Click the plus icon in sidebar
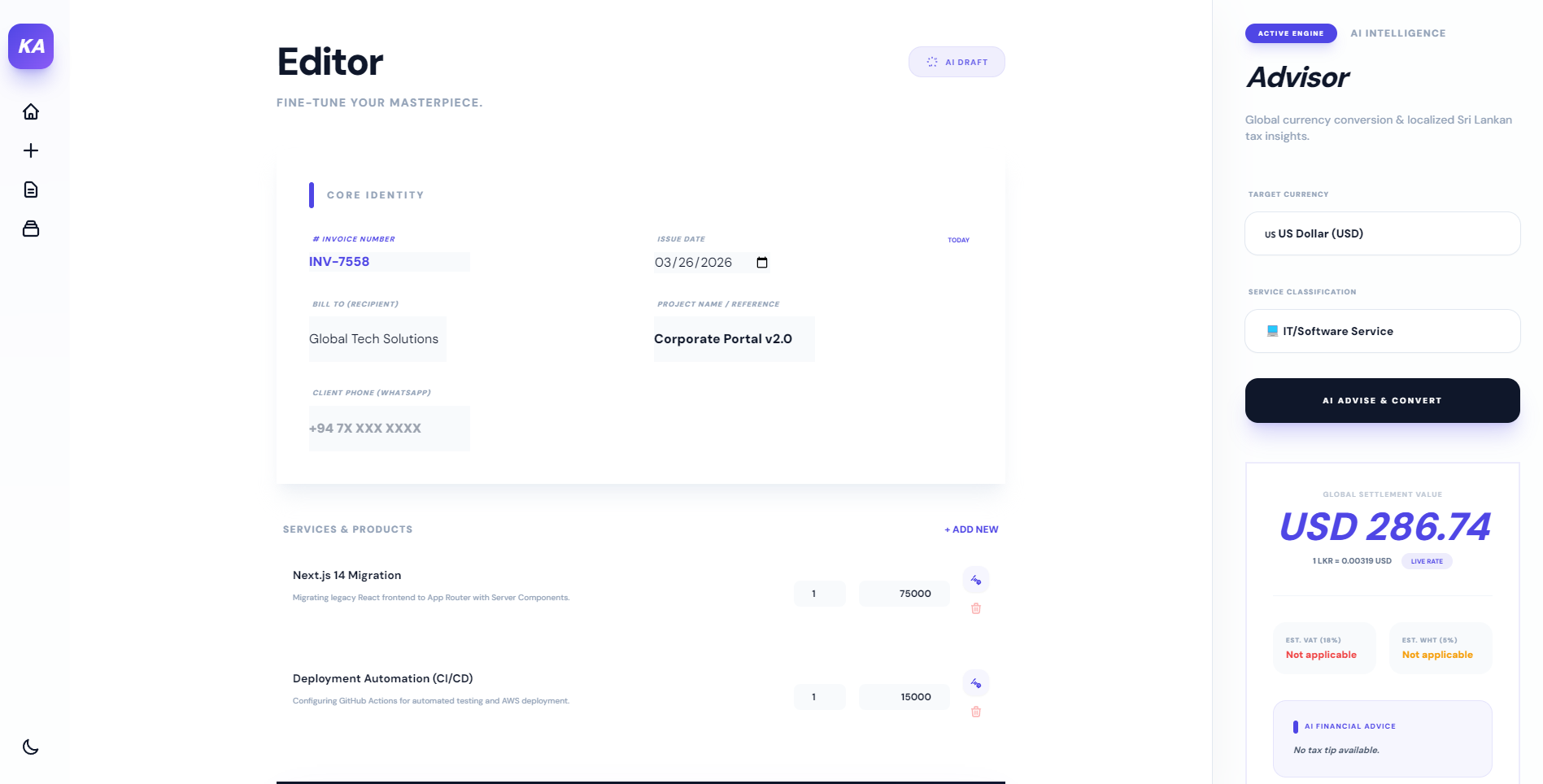The width and height of the screenshot is (1543, 784). pyautogui.click(x=31, y=150)
